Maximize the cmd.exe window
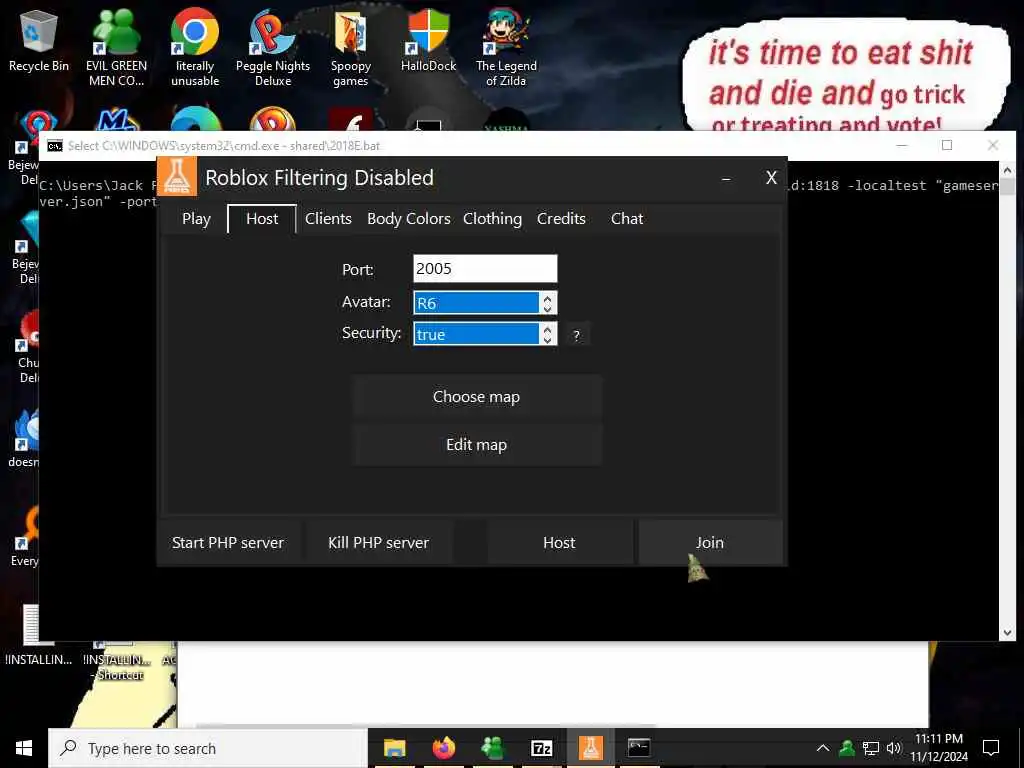Screen dimensions: 1024x768 [x=947, y=145]
